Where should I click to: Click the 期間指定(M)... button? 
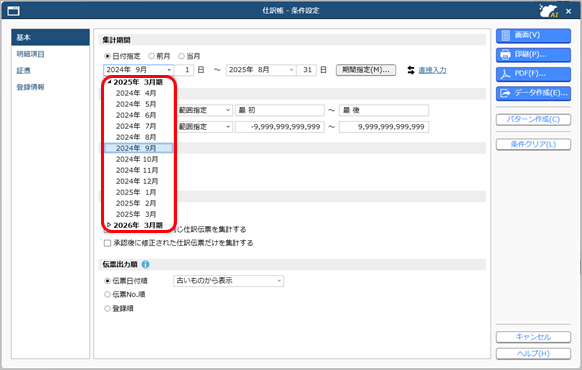pyautogui.click(x=366, y=70)
